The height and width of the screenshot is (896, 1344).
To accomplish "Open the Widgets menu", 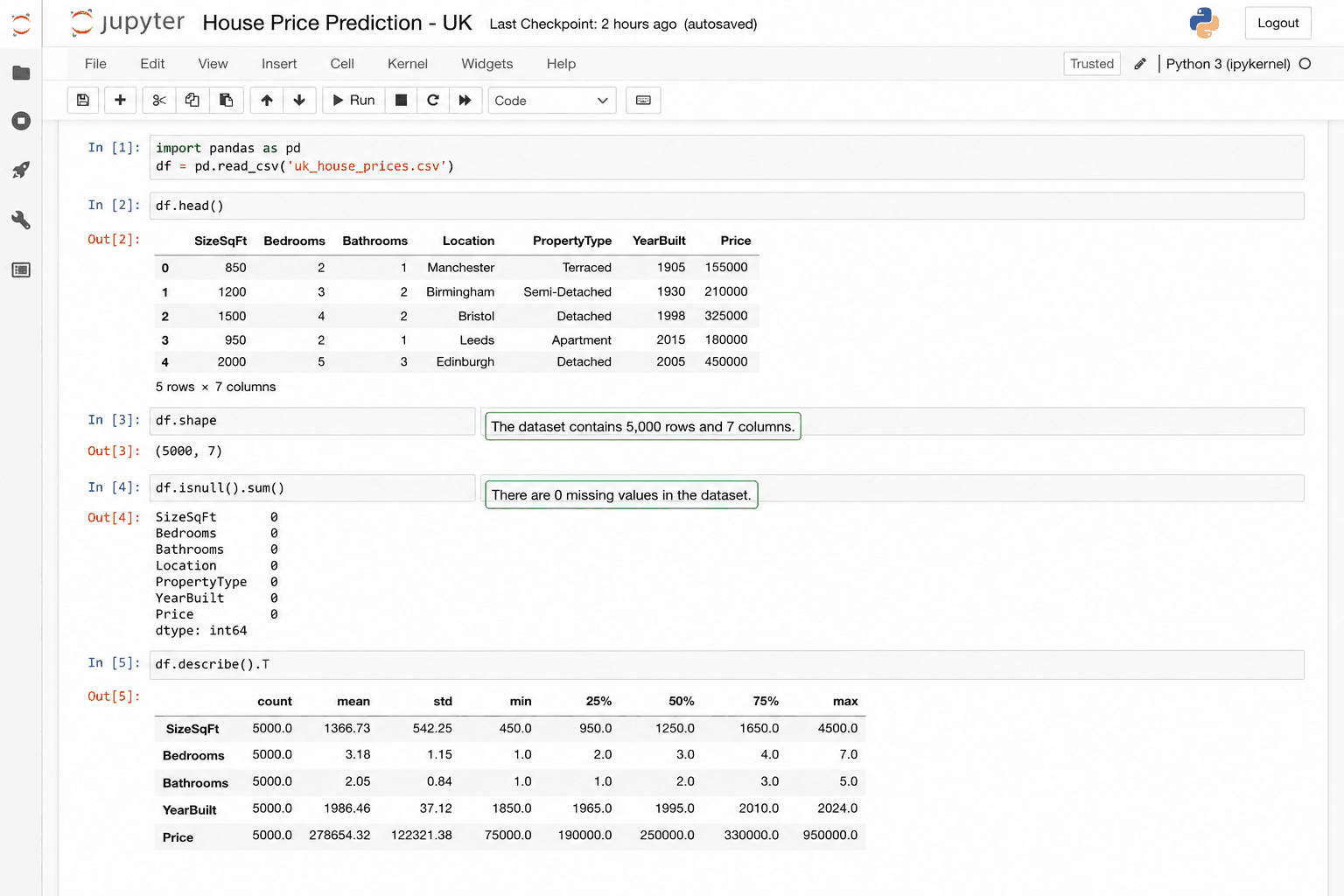I will click(x=487, y=64).
